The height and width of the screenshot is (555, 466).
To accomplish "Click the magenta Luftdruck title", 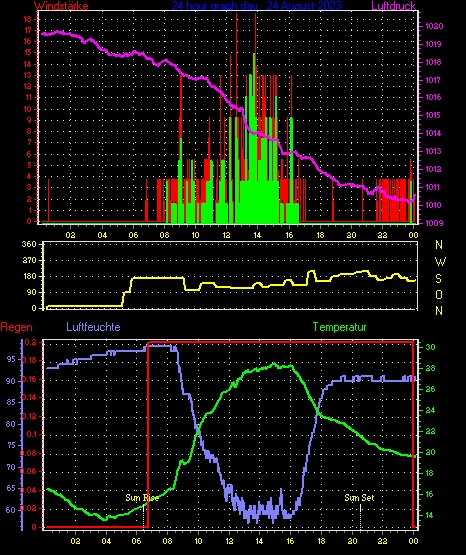I will coord(393,6).
